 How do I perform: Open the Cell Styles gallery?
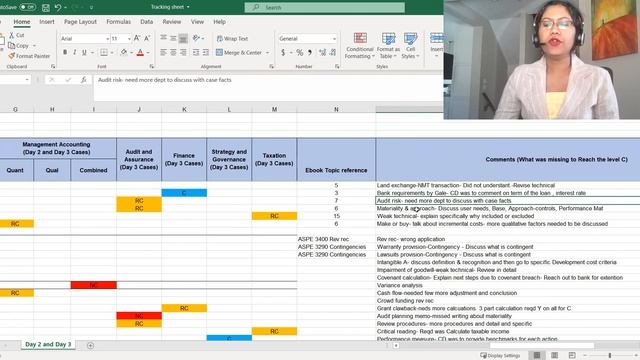[x=410, y=46]
